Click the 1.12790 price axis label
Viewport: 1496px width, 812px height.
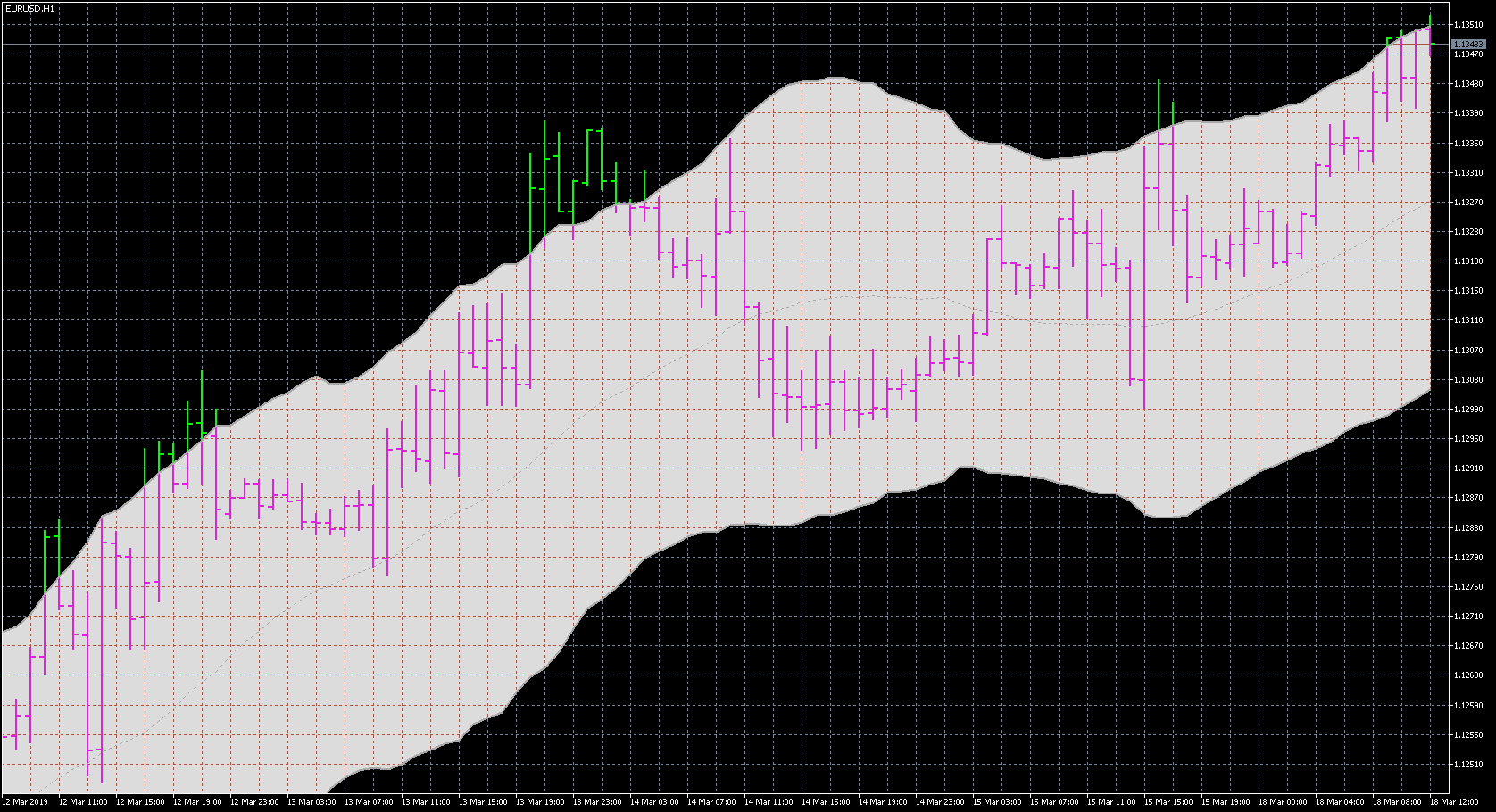(1468, 557)
